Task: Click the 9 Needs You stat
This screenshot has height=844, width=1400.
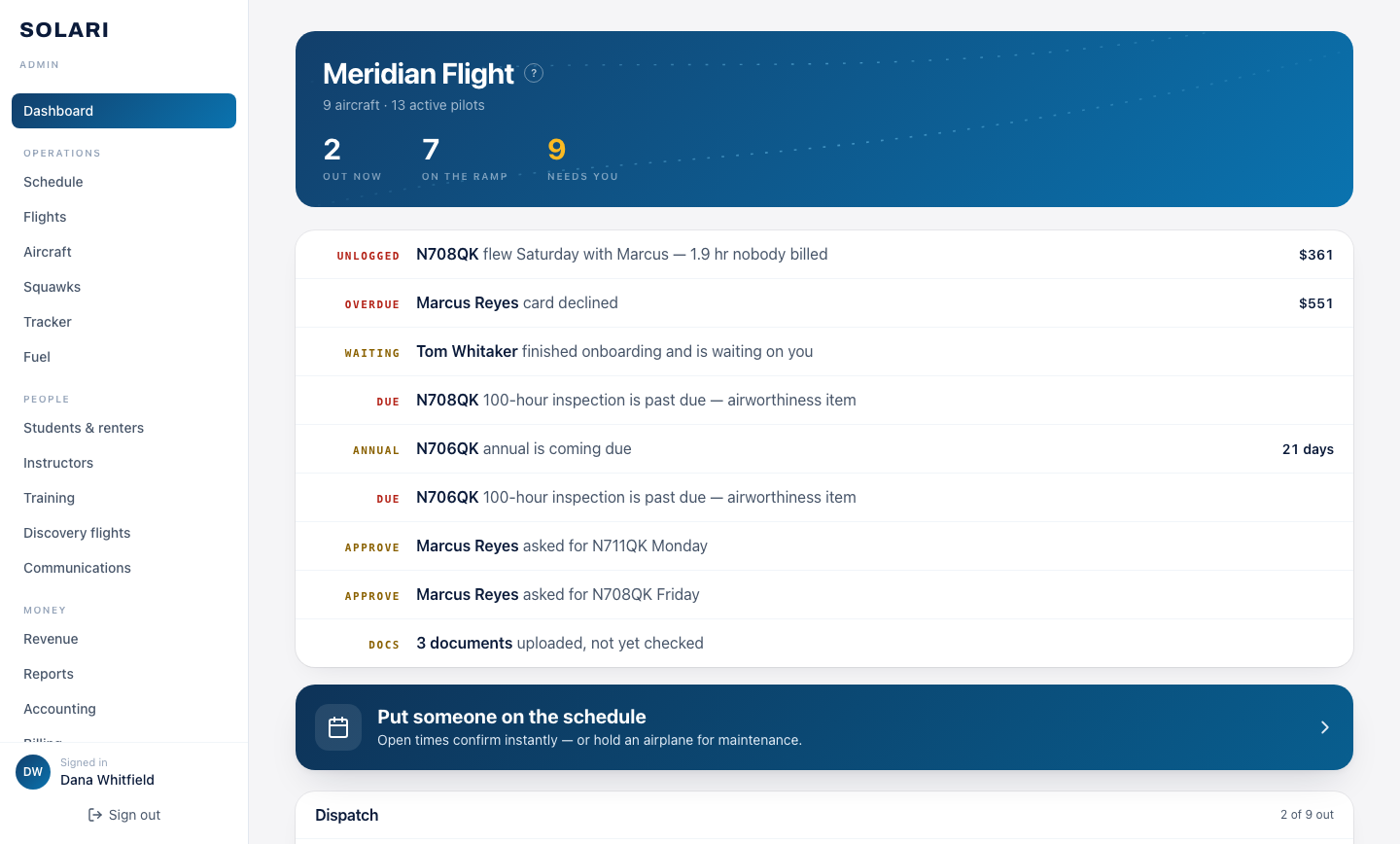Action: tap(582, 158)
